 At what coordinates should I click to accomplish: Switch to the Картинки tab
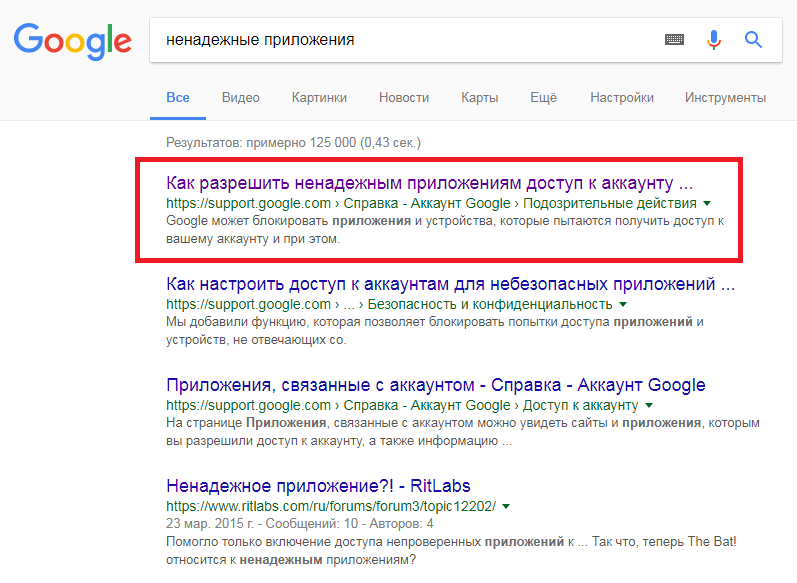319,98
